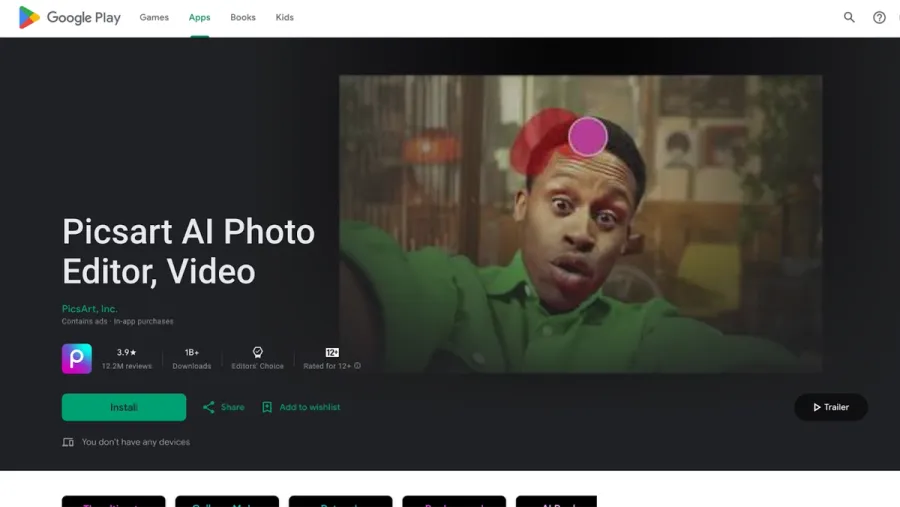This screenshot has width=900, height=507.
Task: Select the Apps tab
Action: pos(199,17)
